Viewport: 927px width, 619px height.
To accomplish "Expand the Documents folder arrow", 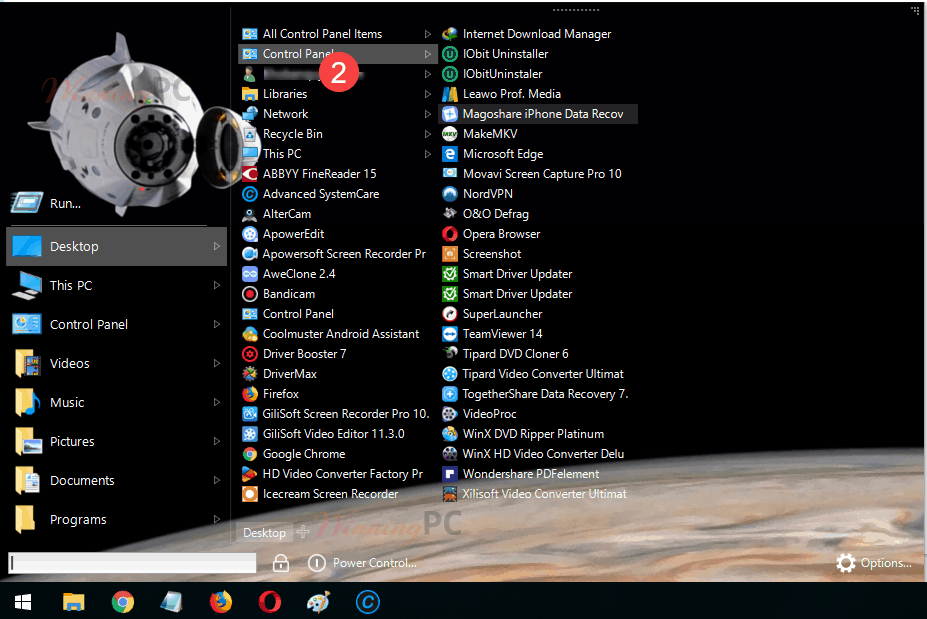I will coord(217,480).
